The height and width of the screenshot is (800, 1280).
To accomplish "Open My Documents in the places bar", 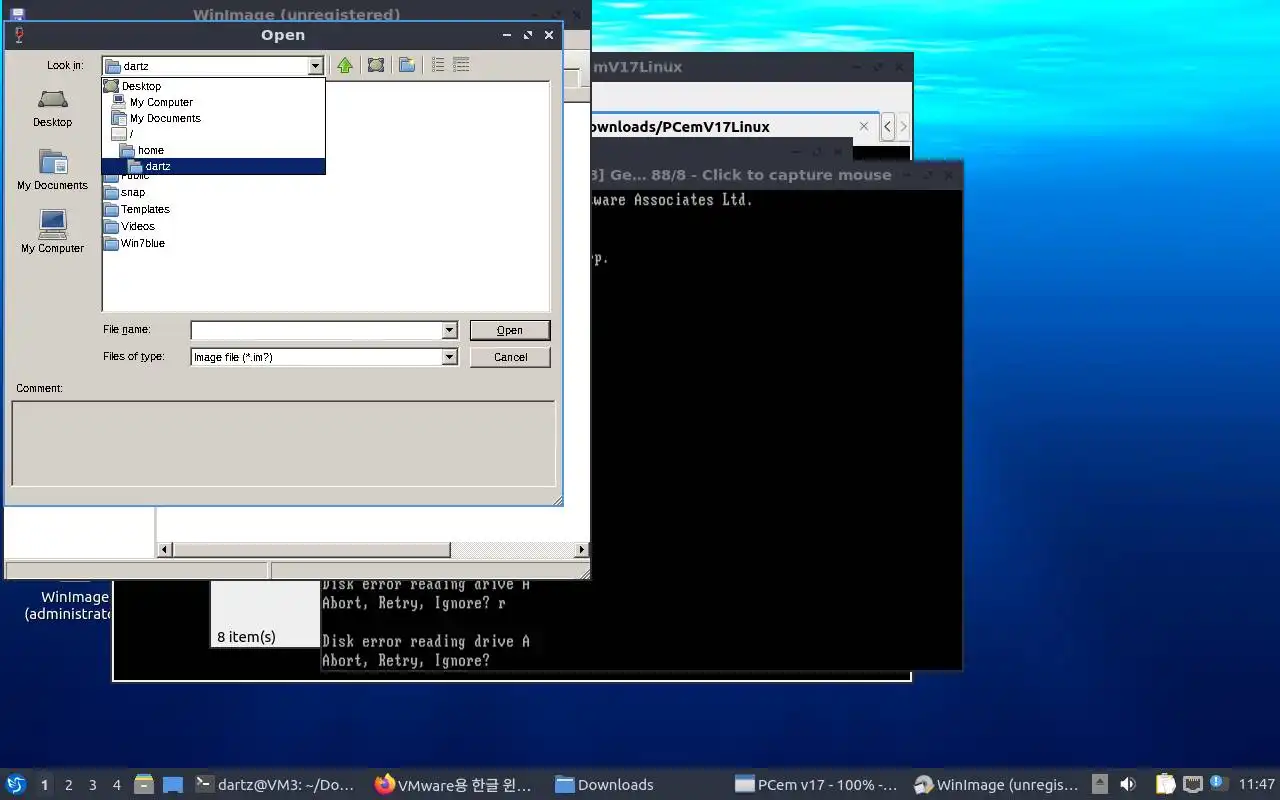I will pos(52,170).
